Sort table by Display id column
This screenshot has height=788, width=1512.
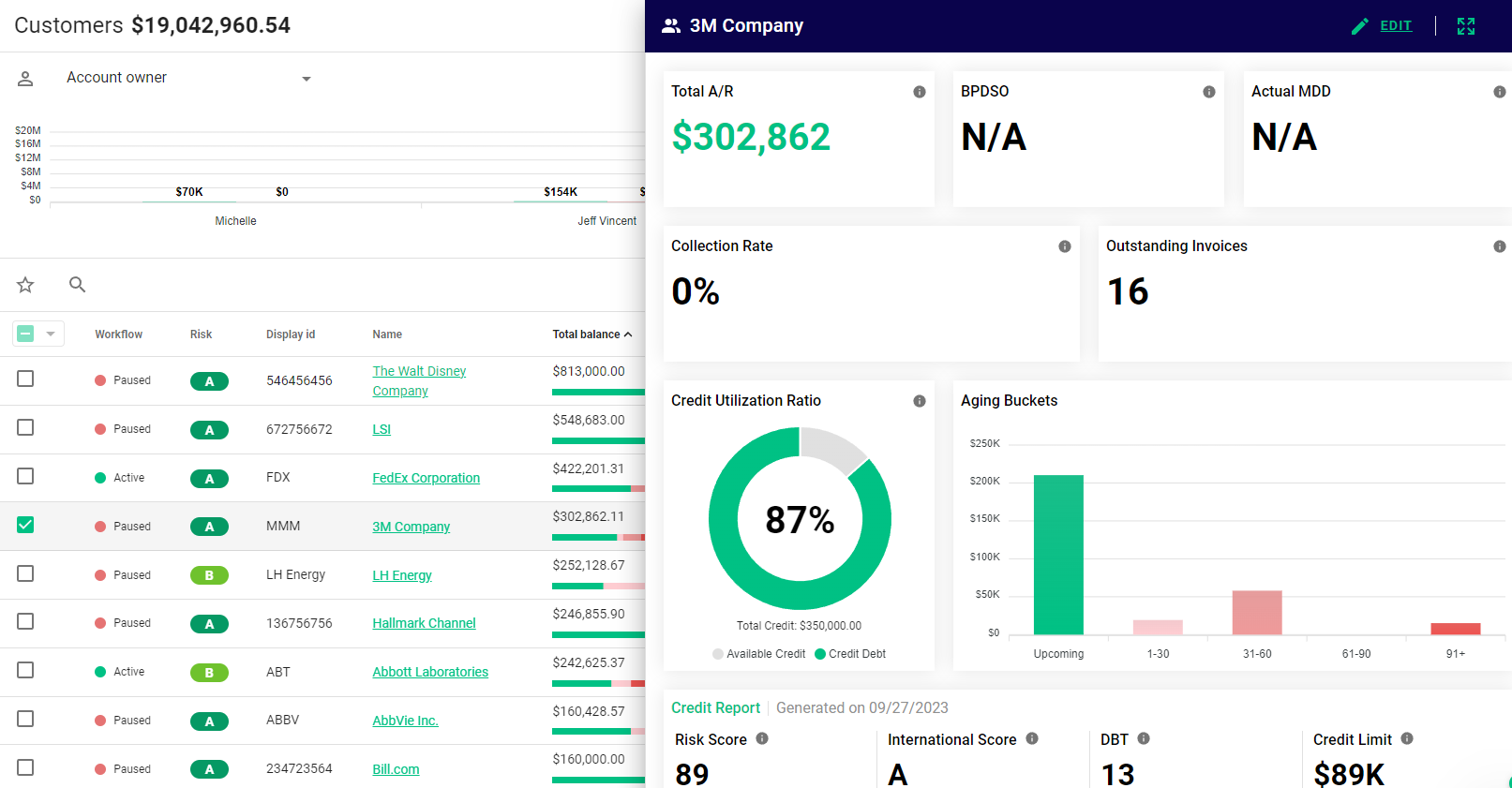(291, 335)
